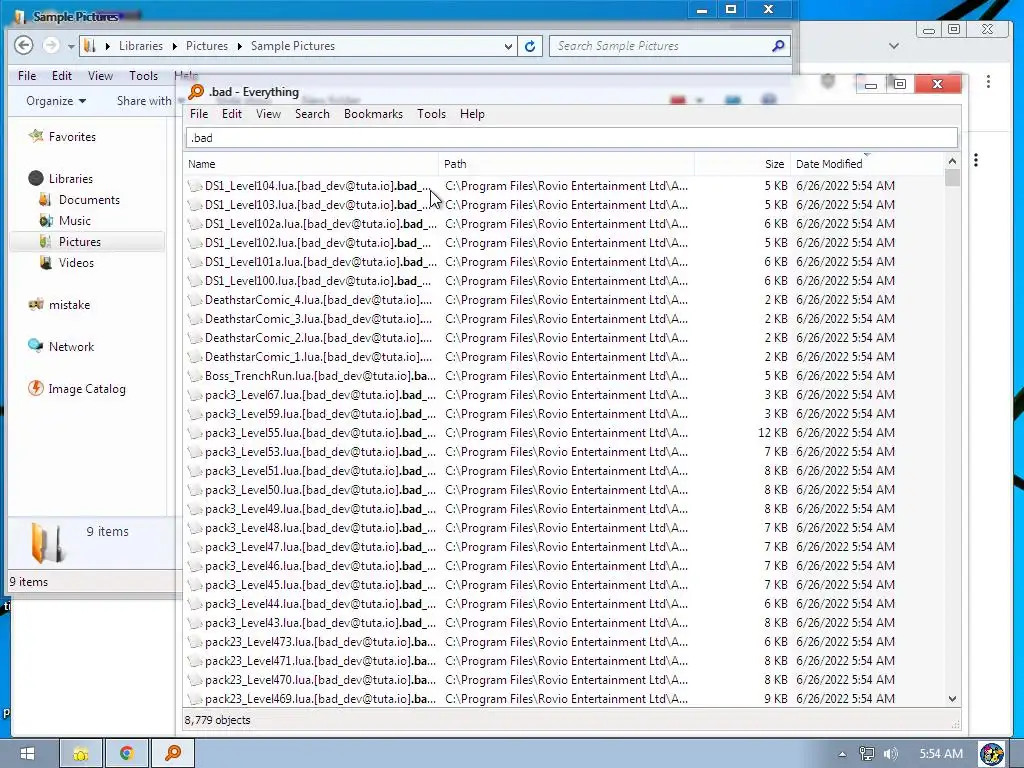
Task: Click the scroll down arrow in results list
Action: pyautogui.click(x=952, y=699)
